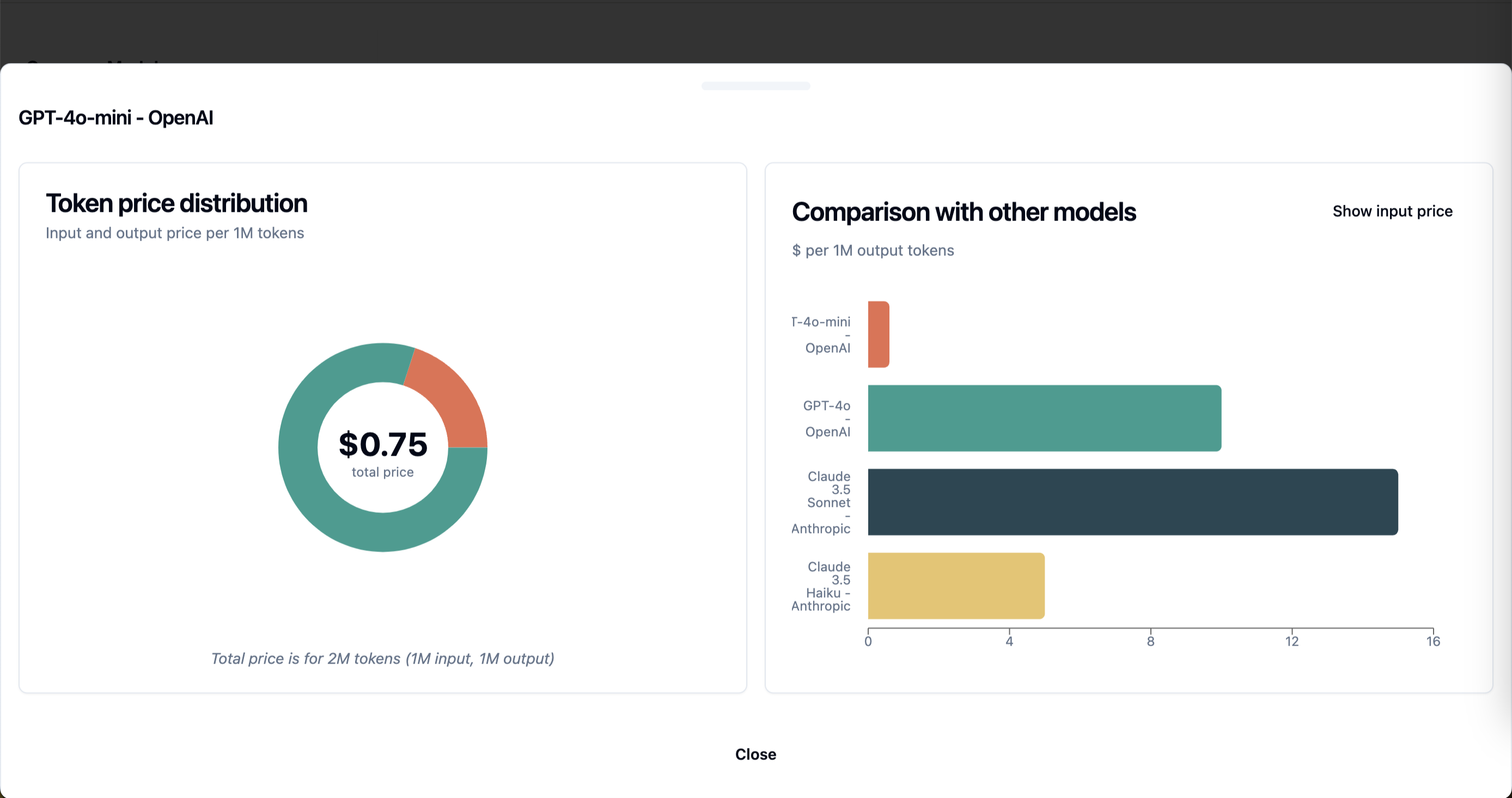This screenshot has width=1512, height=798.
Task: Click the axis tick label 12
Action: [1292, 641]
